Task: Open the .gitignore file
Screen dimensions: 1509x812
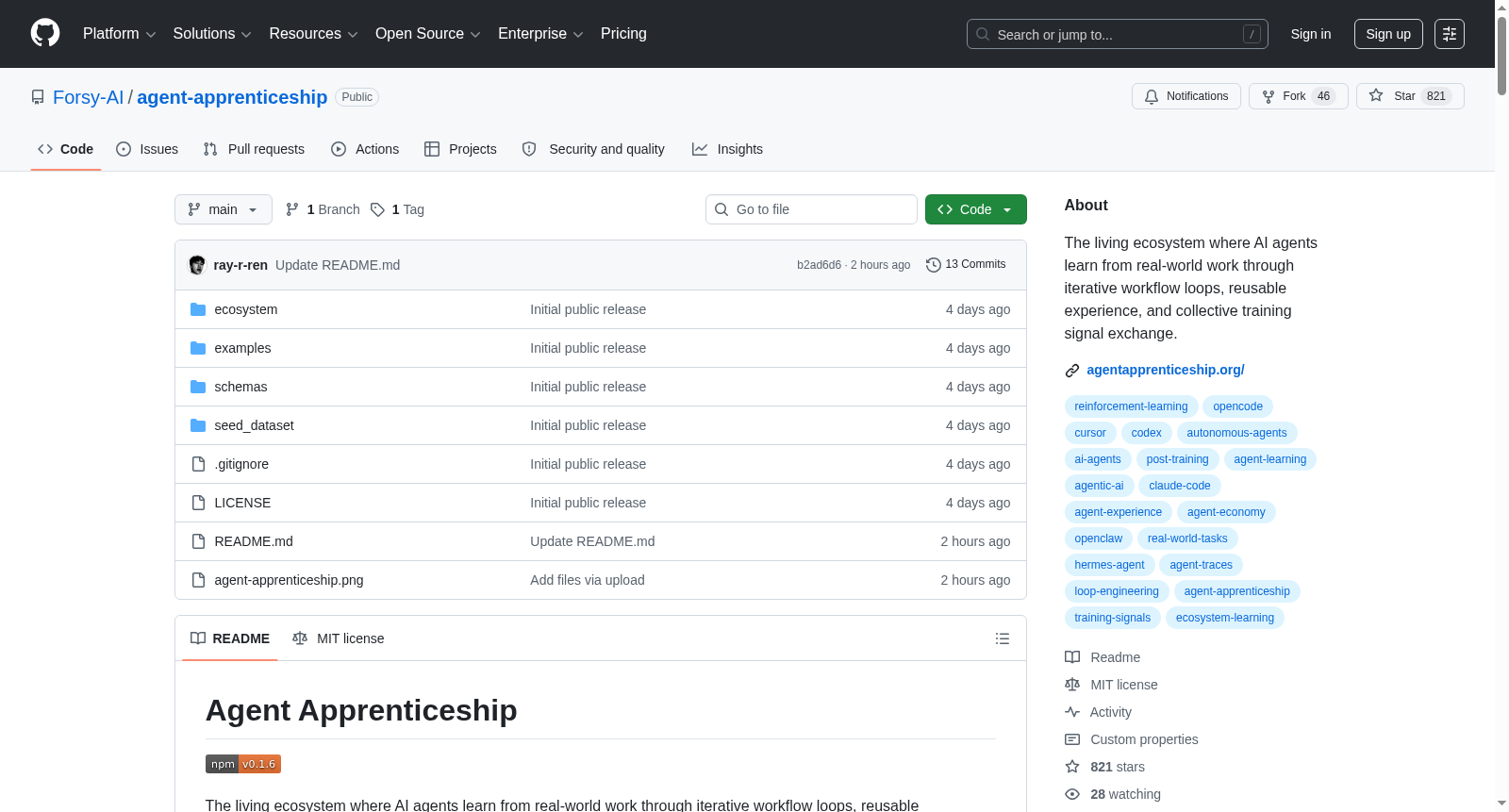Action: tap(241, 464)
